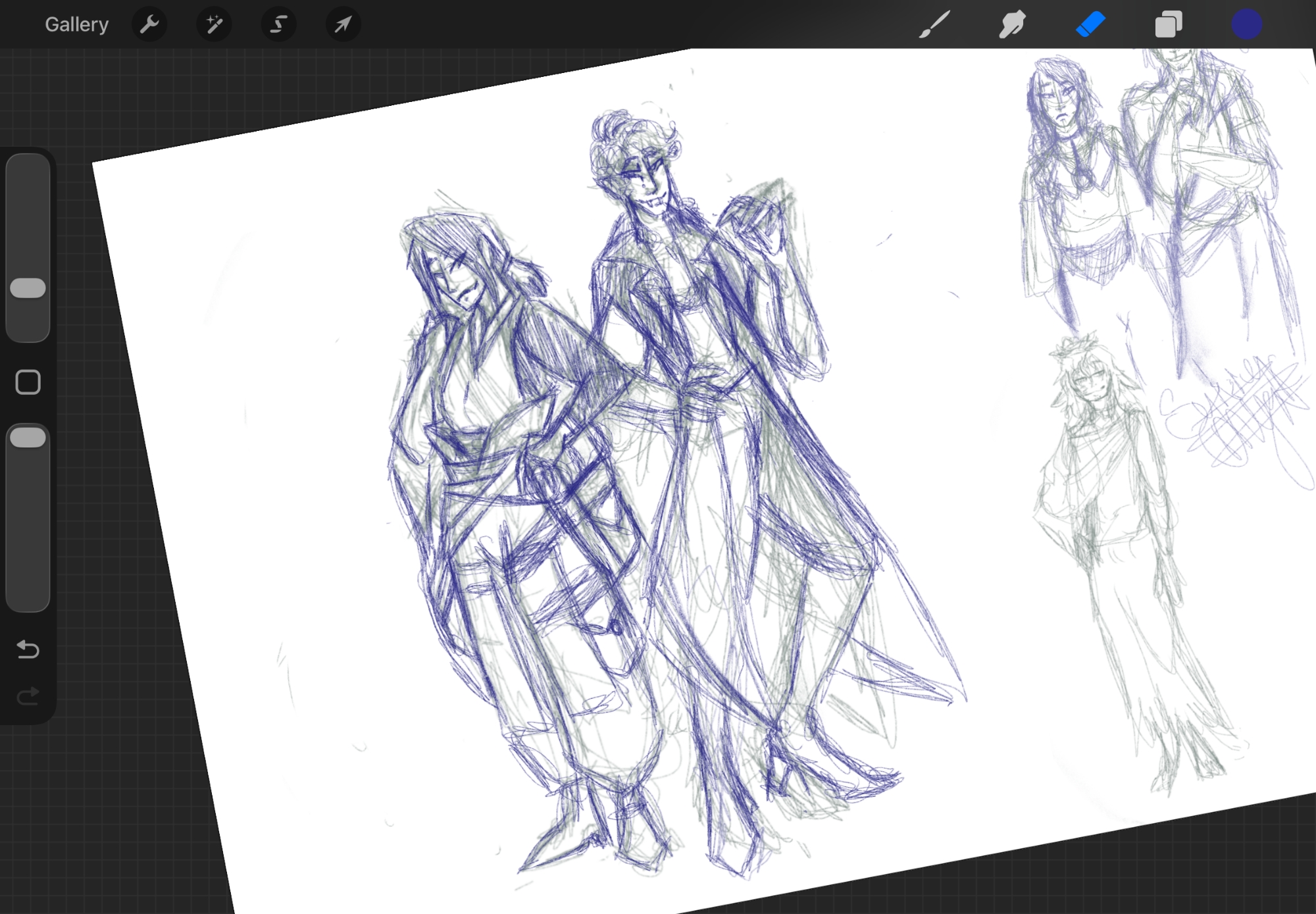
Task: Activate the Selection S-shaped tool
Action: (x=278, y=25)
